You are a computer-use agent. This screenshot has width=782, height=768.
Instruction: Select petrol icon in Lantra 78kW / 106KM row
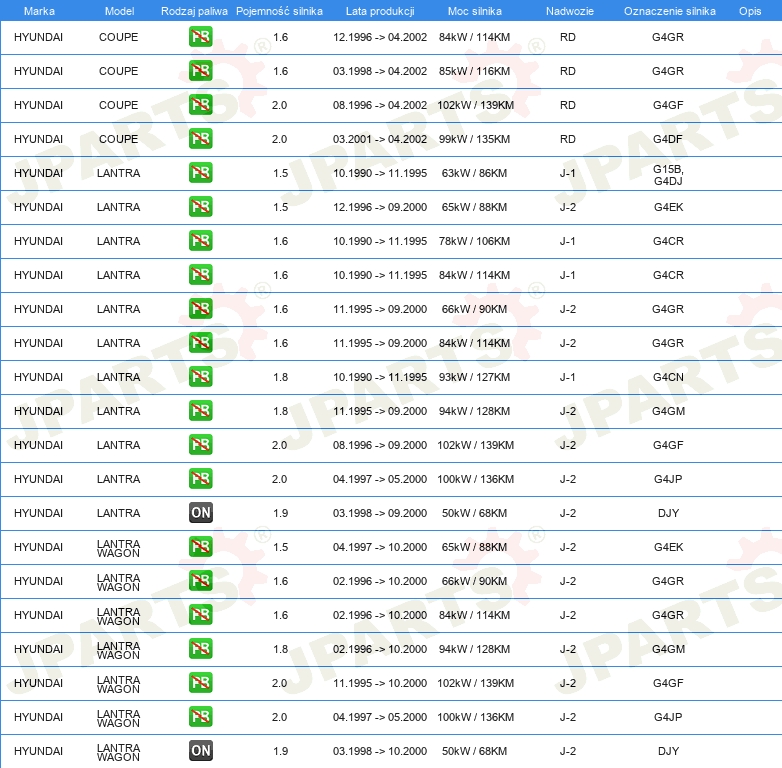200,240
